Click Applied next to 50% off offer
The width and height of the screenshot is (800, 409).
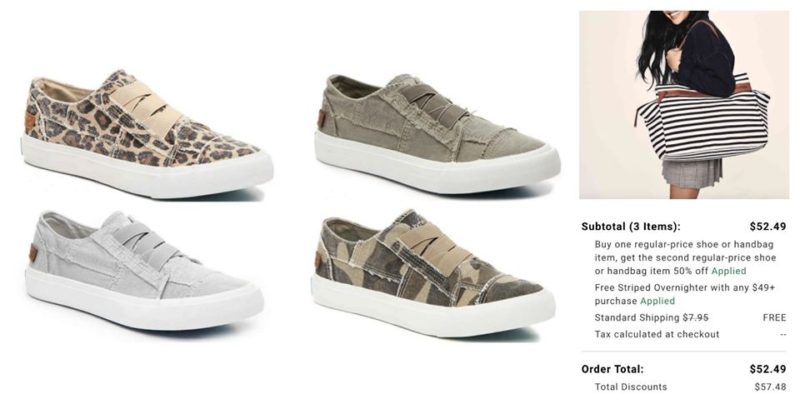coord(729,271)
